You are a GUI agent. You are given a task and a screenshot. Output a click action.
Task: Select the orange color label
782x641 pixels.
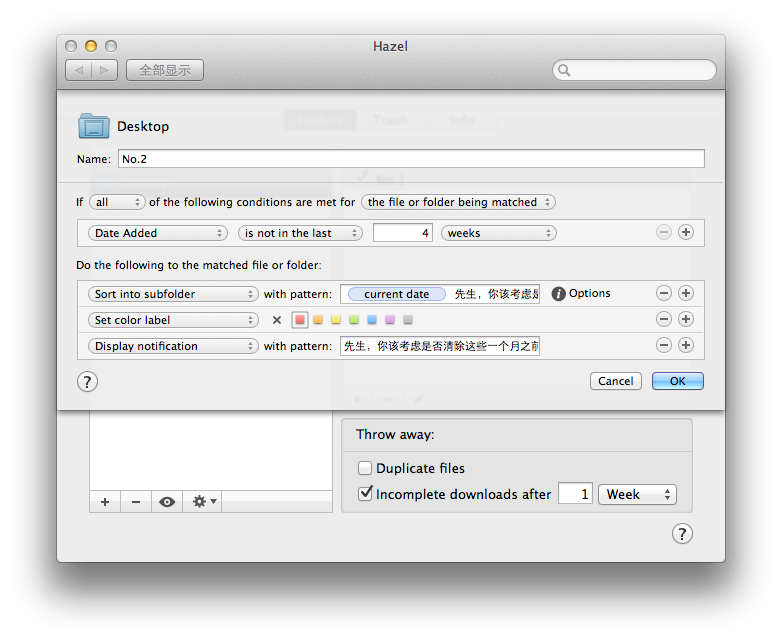pos(318,320)
